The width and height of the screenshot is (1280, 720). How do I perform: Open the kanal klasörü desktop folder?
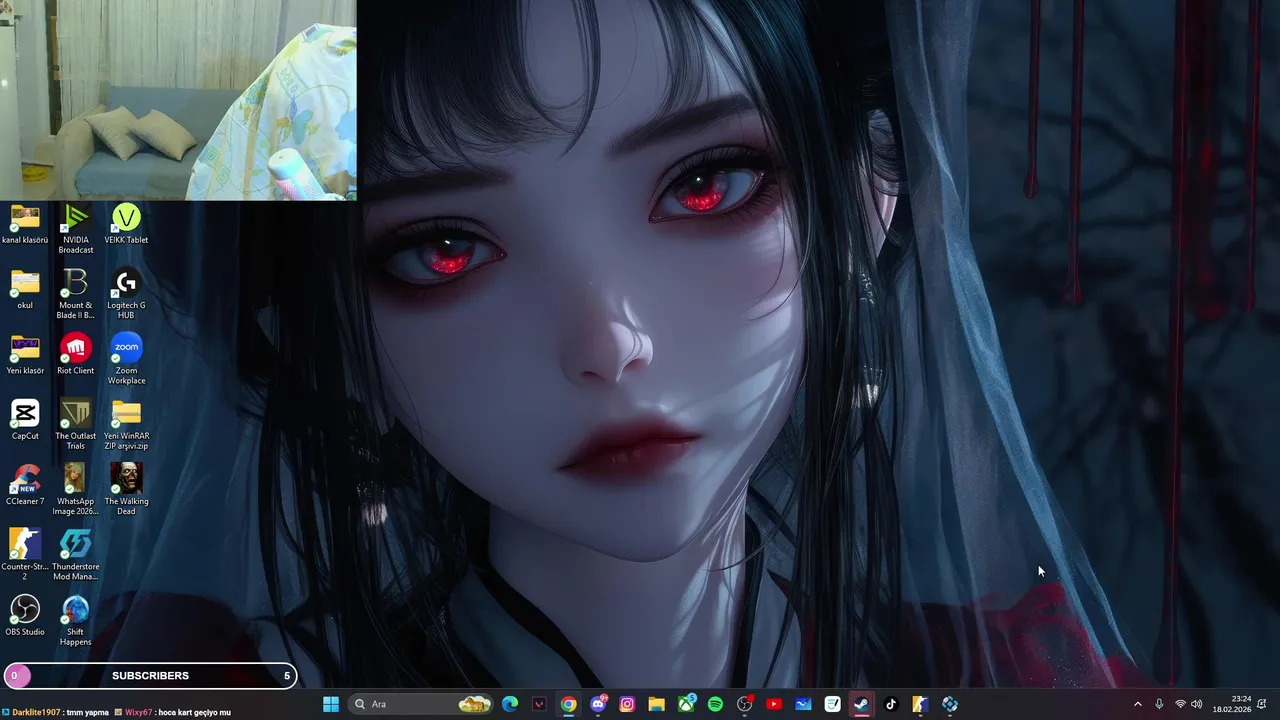[x=25, y=224]
